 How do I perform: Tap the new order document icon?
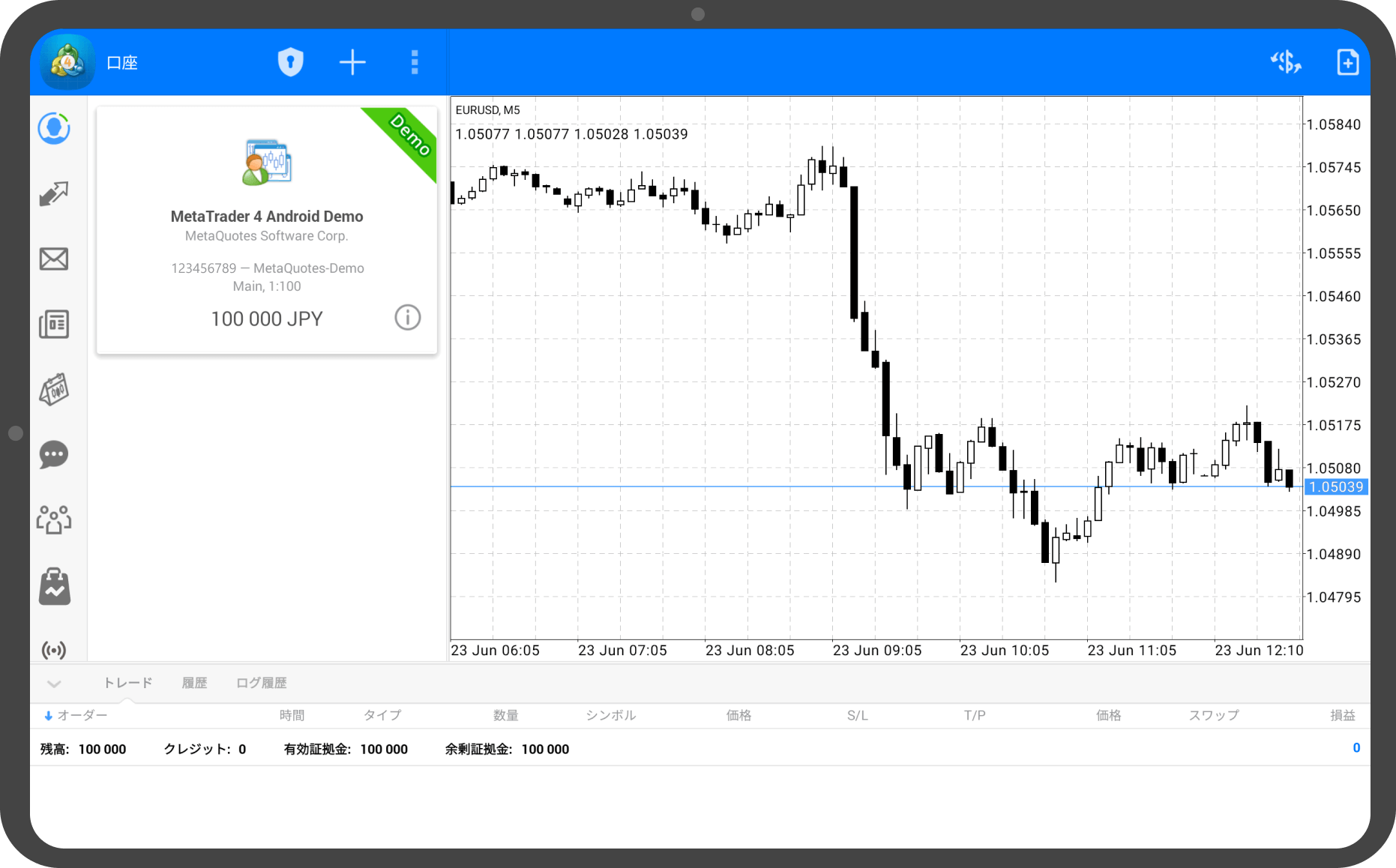pyautogui.click(x=1347, y=62)
